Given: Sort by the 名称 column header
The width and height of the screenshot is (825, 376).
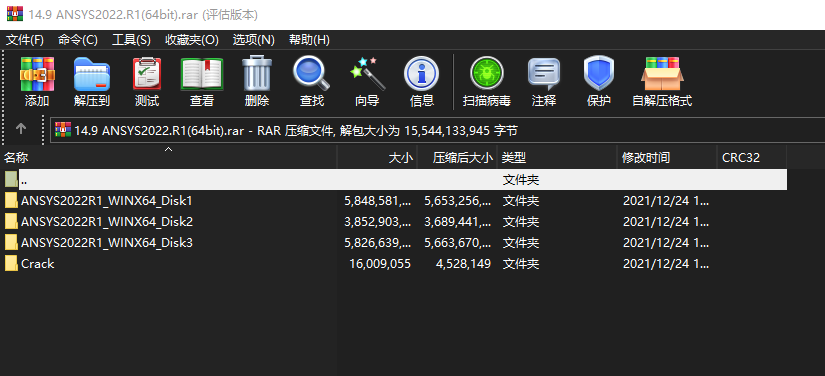Looking at the screenshot, I should tap(168, 157).
